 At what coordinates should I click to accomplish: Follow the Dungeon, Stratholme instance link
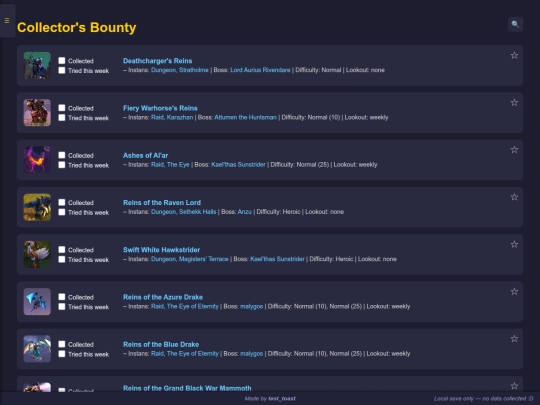coord(180,70)
